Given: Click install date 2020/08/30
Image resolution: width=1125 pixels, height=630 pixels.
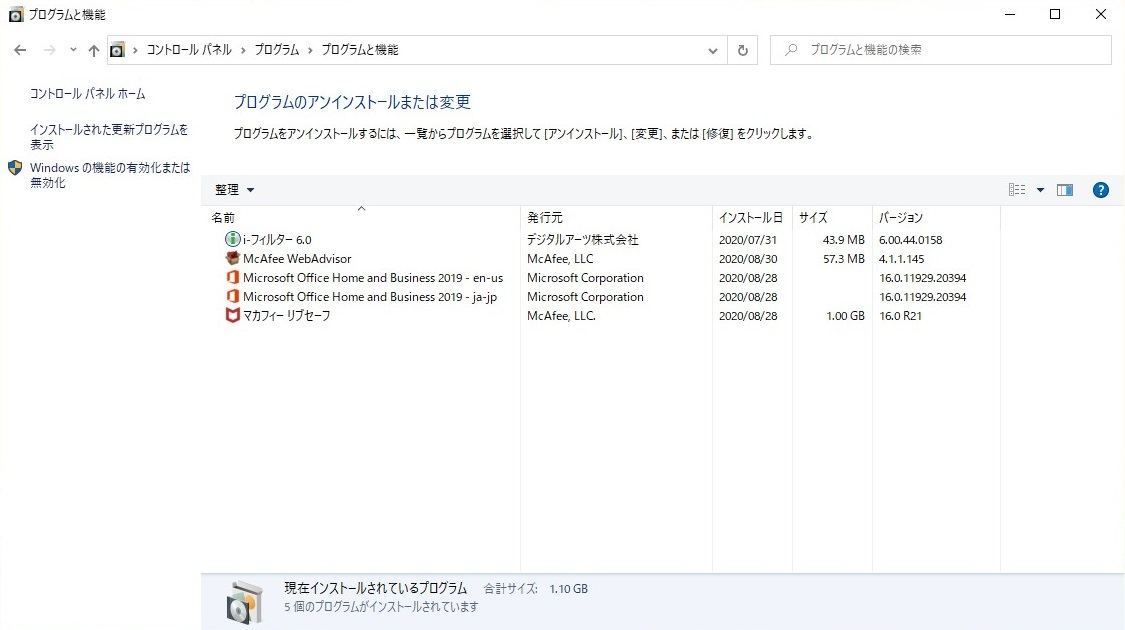Looking at the screenshot, I should tap(748, 259).
